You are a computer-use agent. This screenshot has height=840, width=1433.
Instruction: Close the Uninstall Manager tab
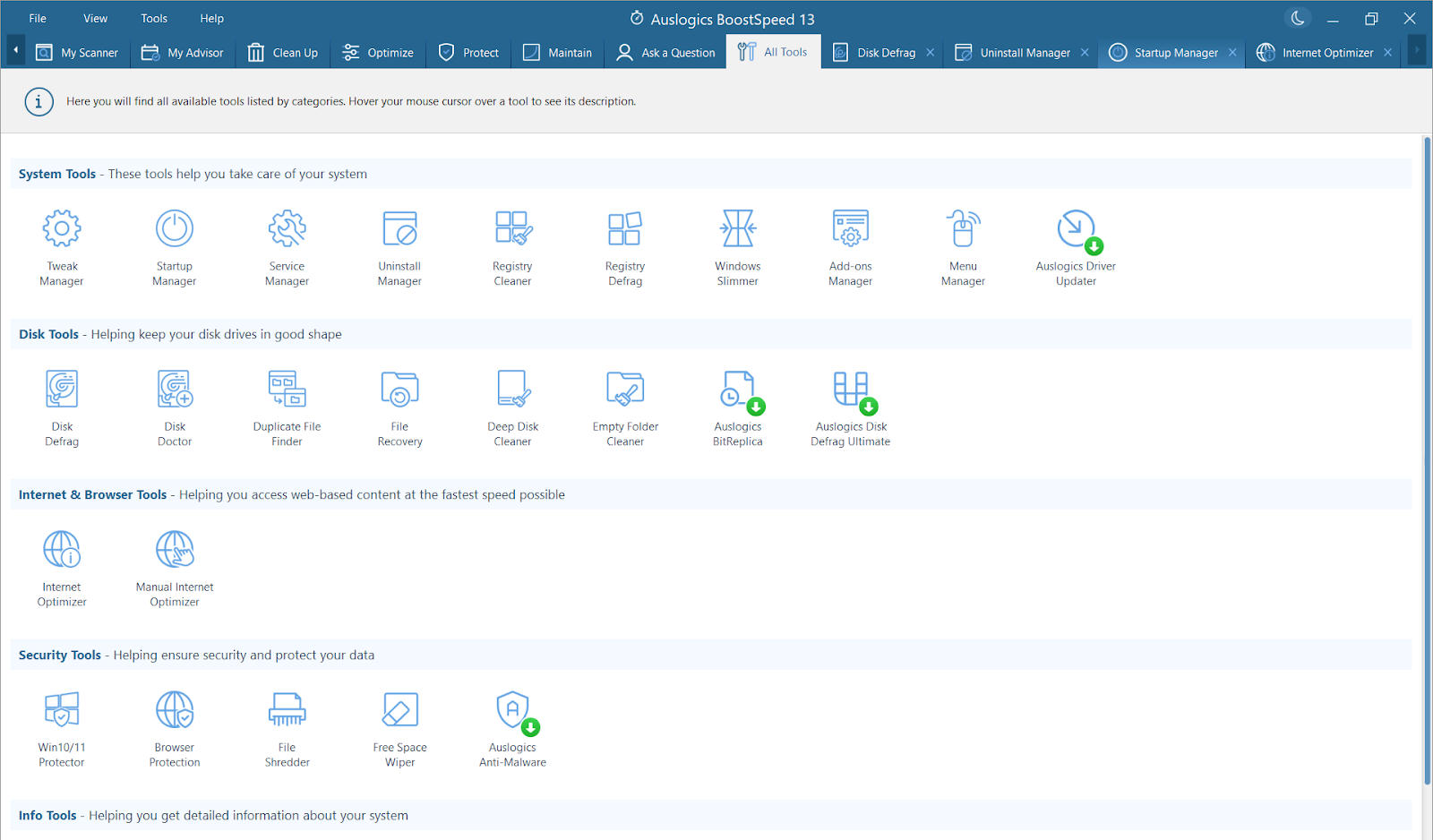click(1085, 52)
